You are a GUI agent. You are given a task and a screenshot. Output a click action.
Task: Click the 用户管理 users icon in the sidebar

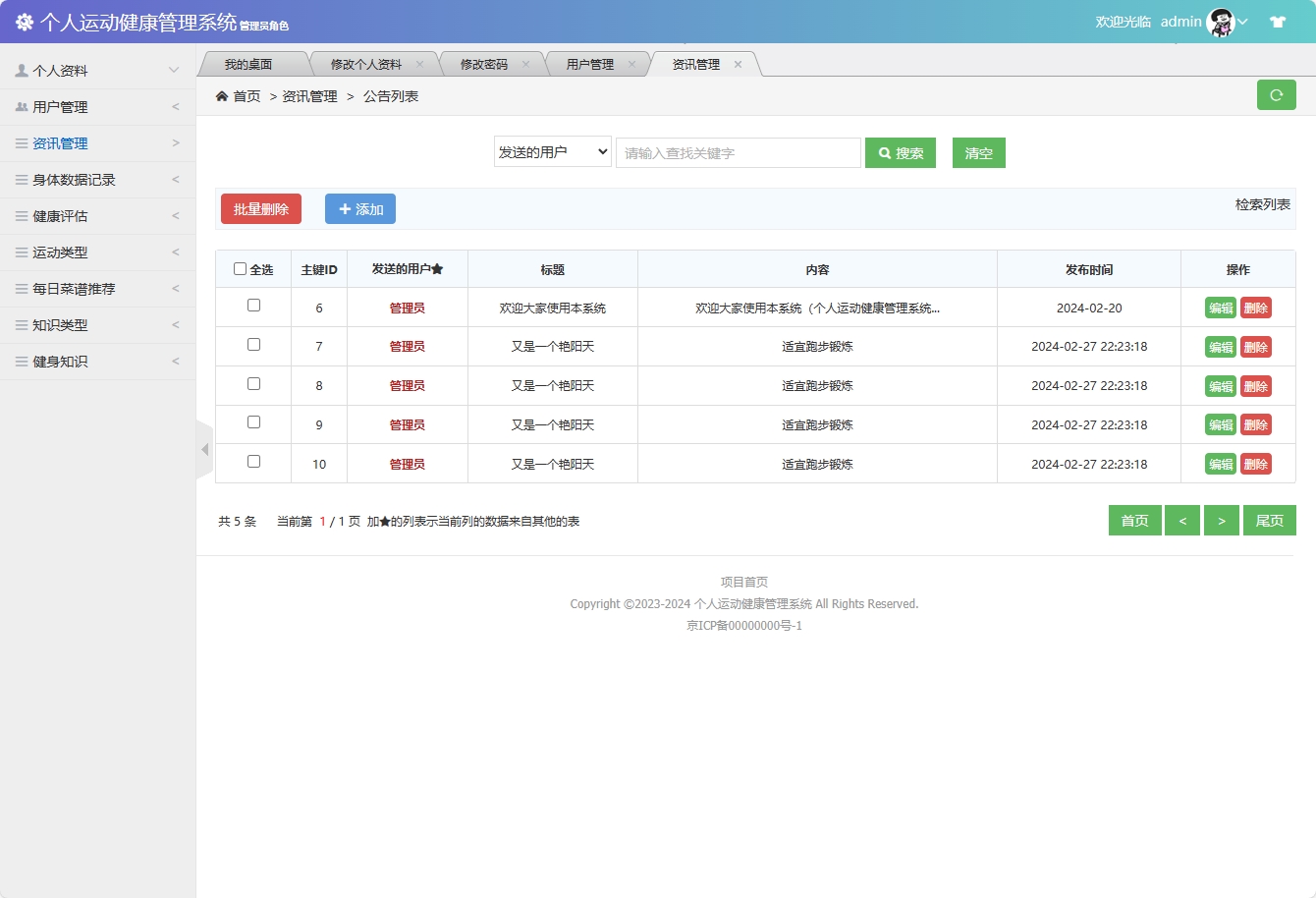pyautogui.click(x=22, y=106)
